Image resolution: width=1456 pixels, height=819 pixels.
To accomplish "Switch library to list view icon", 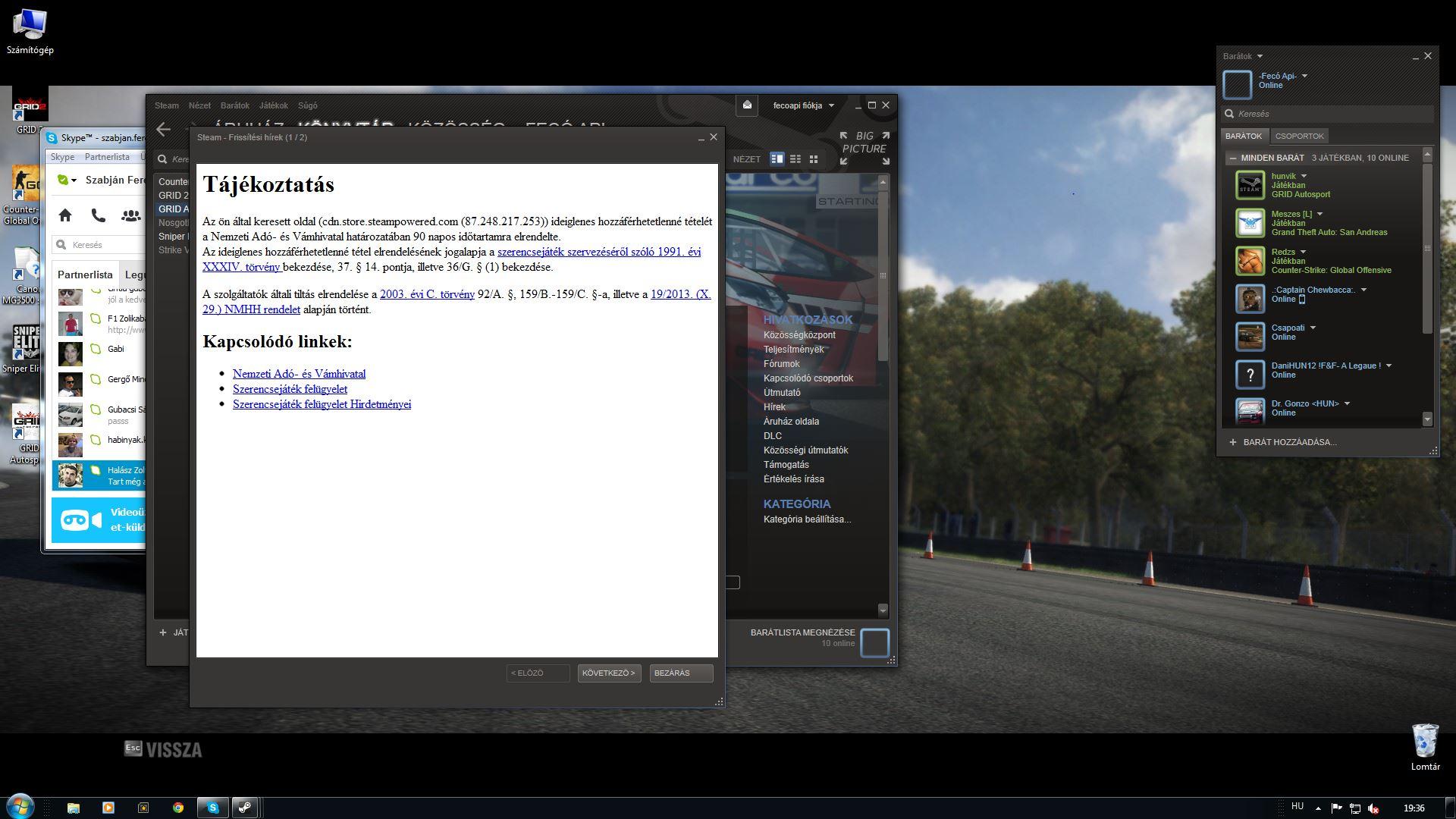I will coord(795,158).
